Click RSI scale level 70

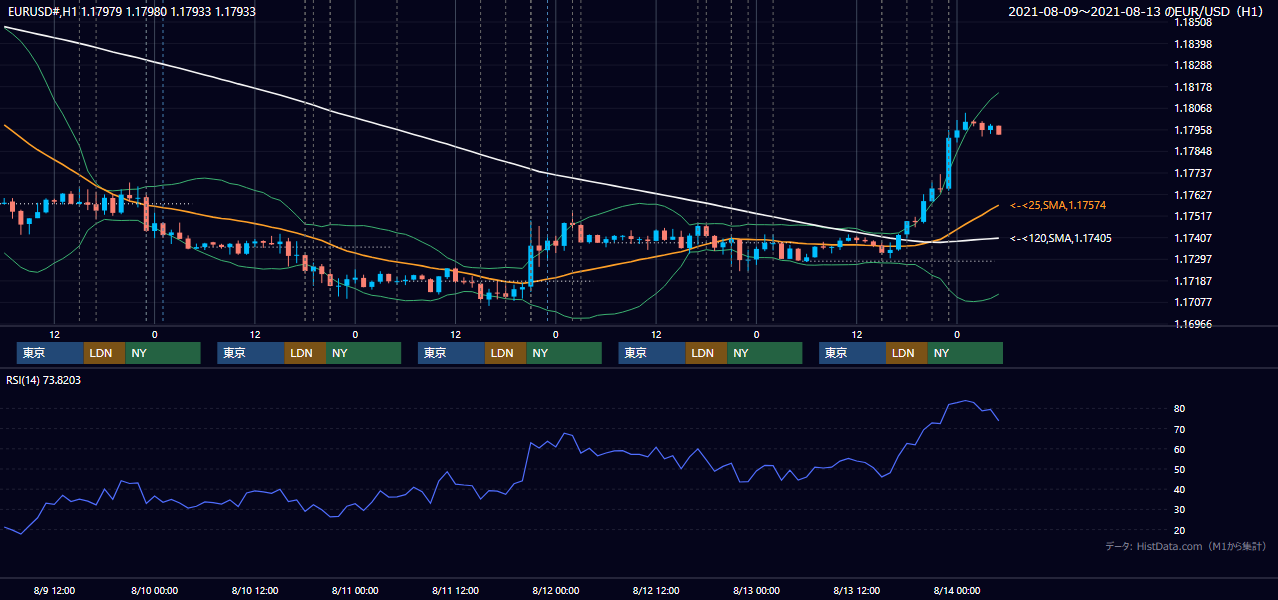click(1180, 429)
